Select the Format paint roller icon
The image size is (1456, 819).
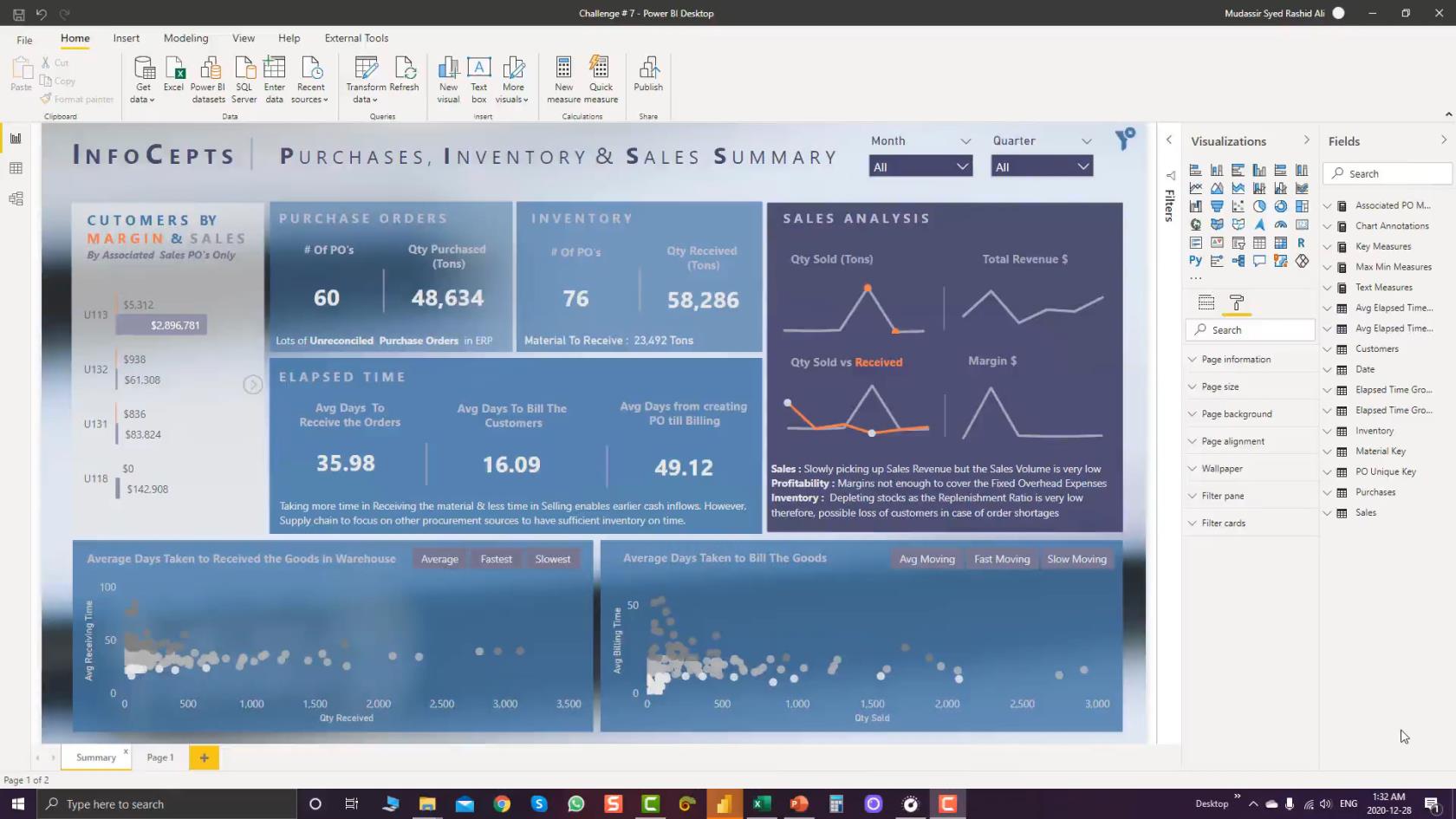click(1237, 302)
